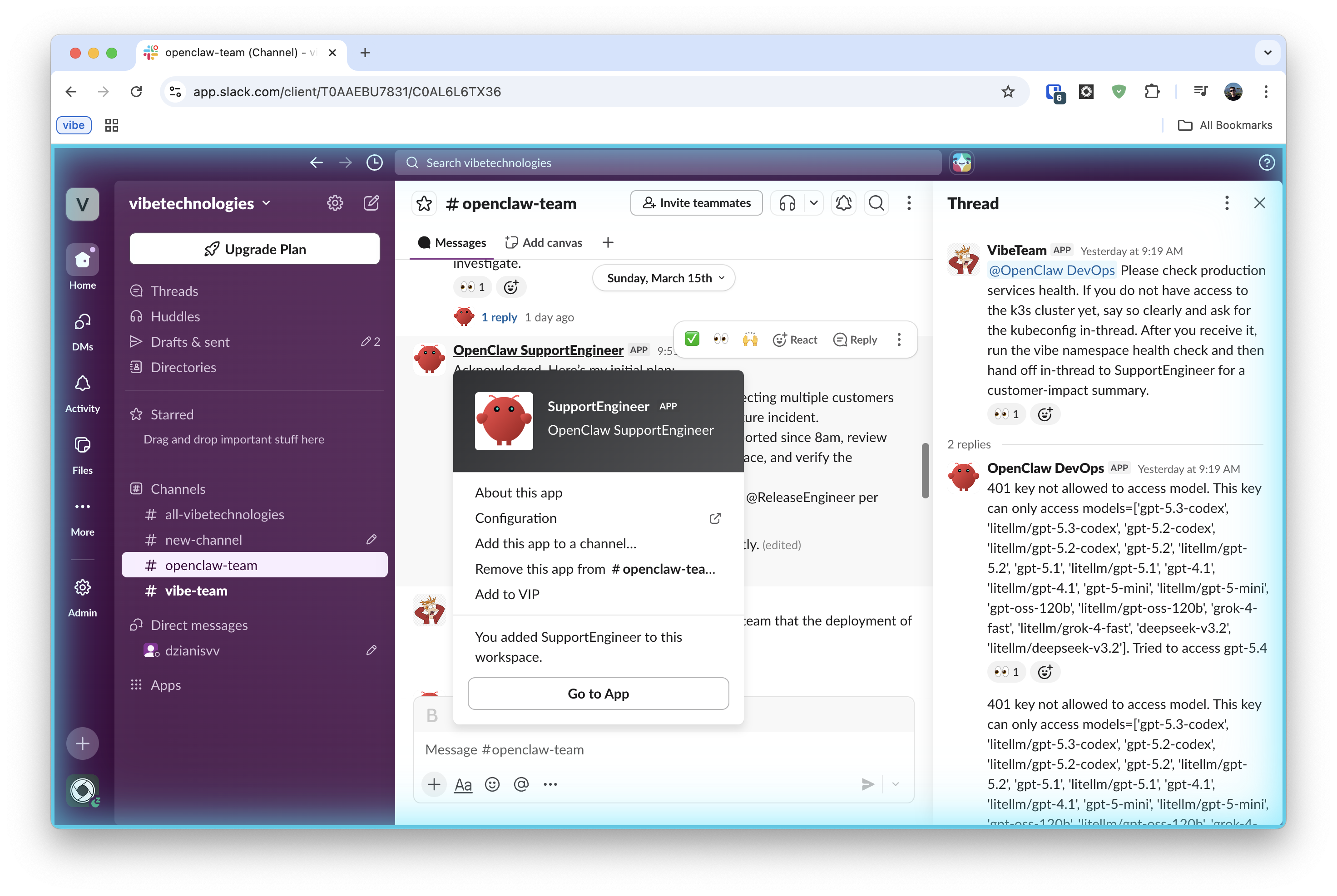Star the openclaw-team channel
Image resolution: width=1337 pixels, height=896 pixels.
(424, 203)
